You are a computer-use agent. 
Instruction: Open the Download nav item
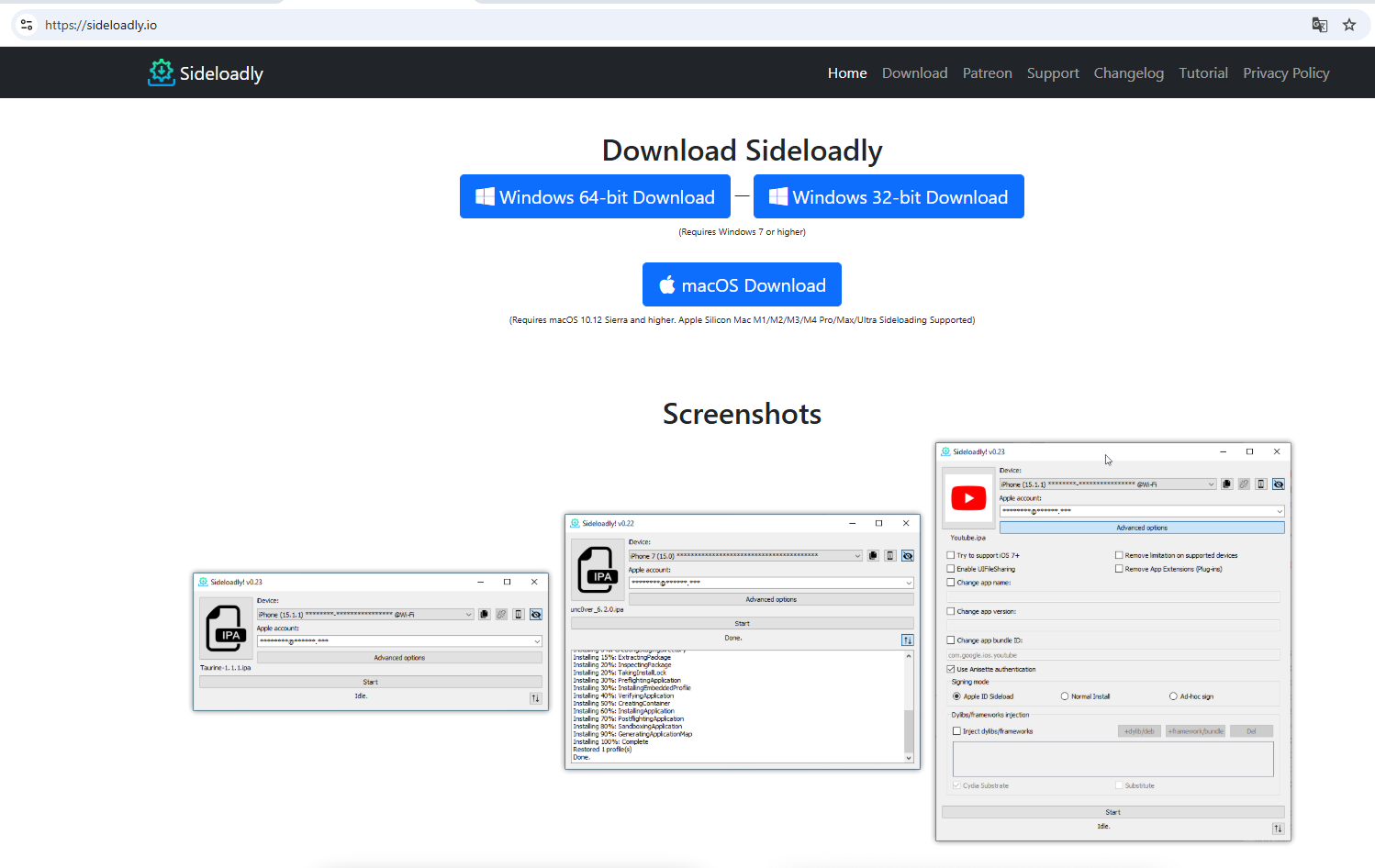pyautogui.click(x=915, y=73)
